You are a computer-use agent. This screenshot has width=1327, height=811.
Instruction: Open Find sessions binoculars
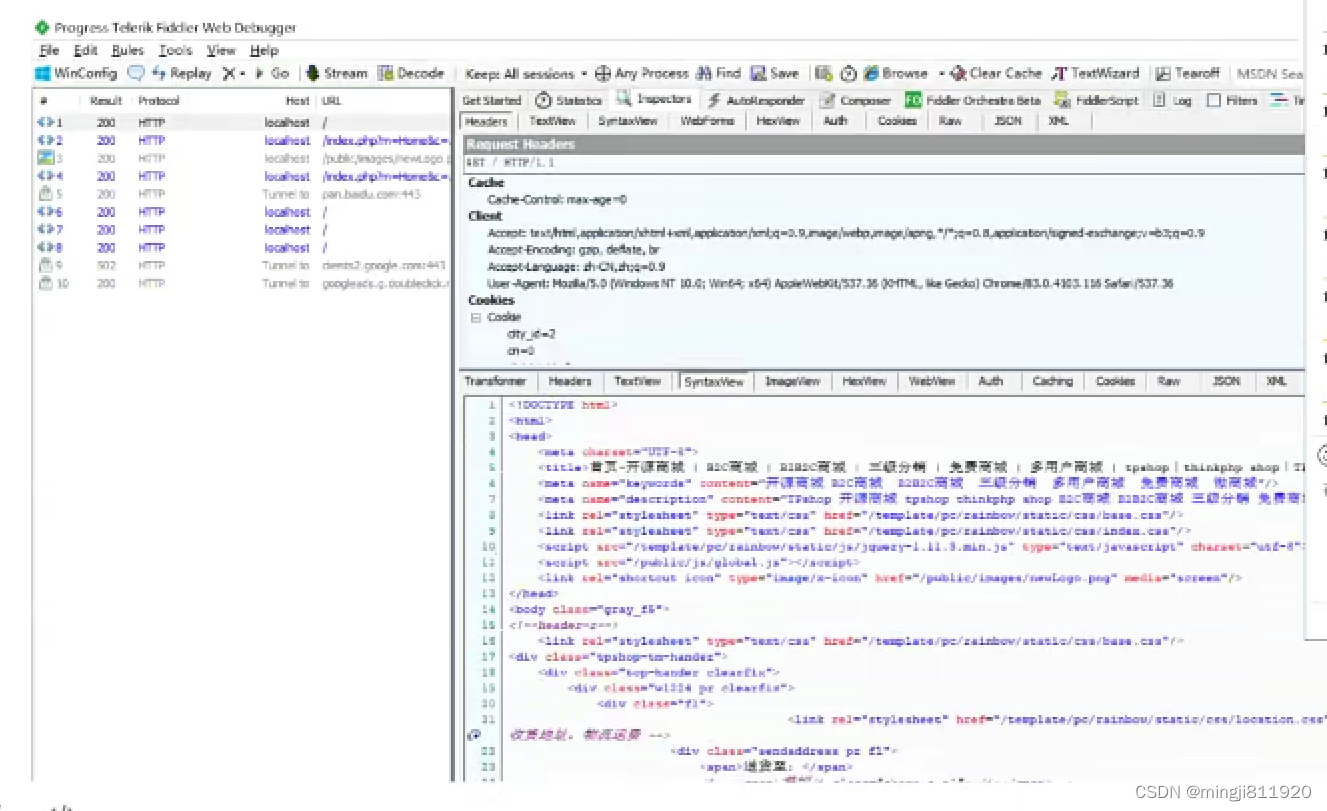point(719,73)
